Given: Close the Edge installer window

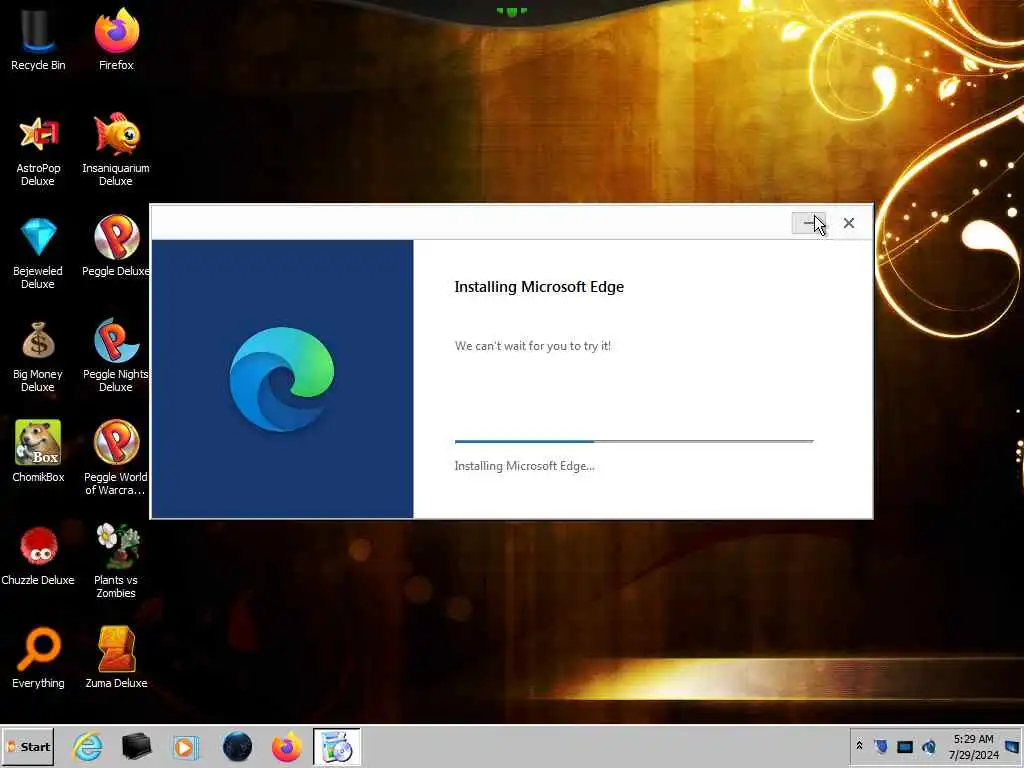Looking at the screenshot, I should pos(848,223).
